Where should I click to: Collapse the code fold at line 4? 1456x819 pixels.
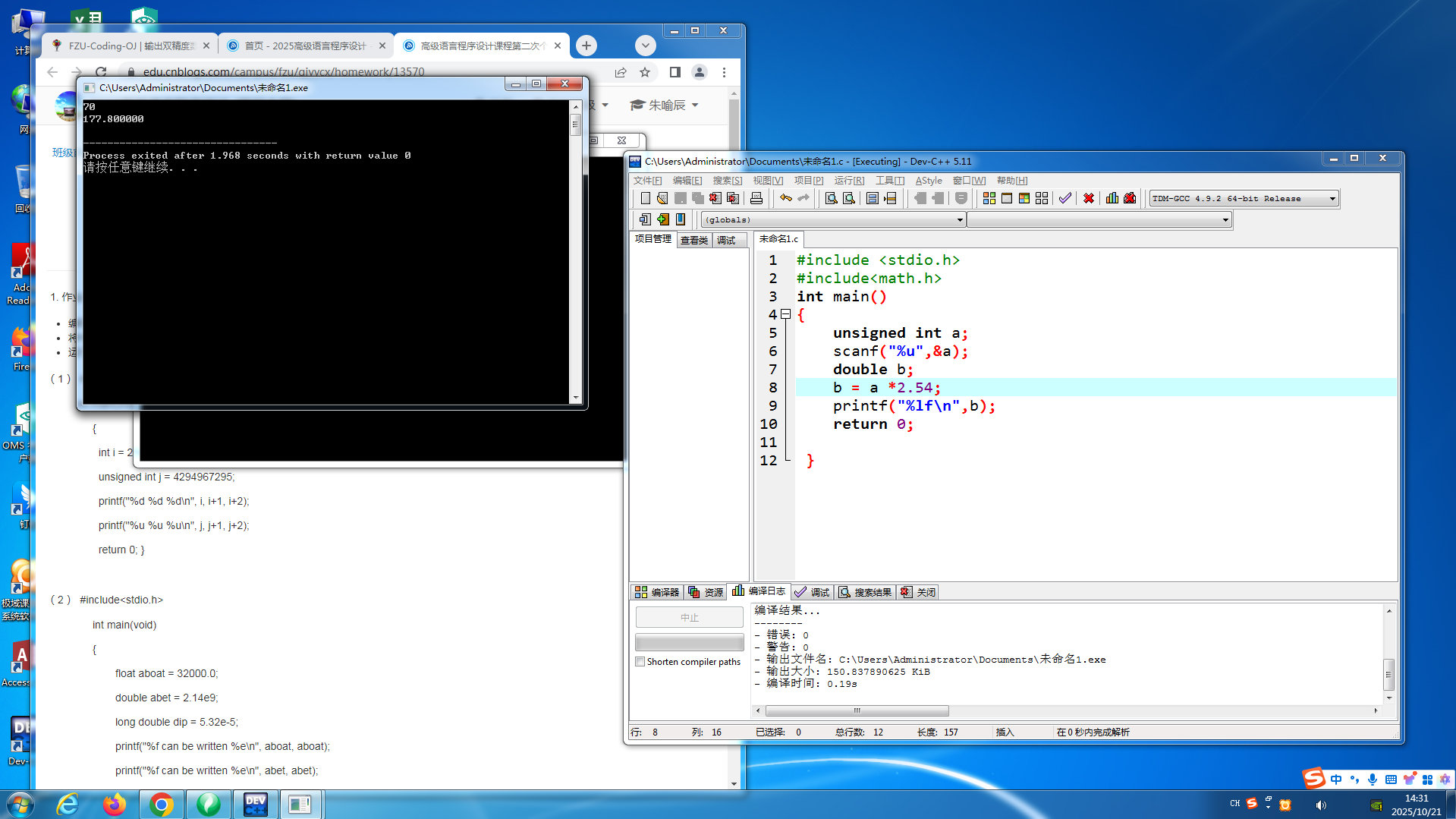(786, 314)
